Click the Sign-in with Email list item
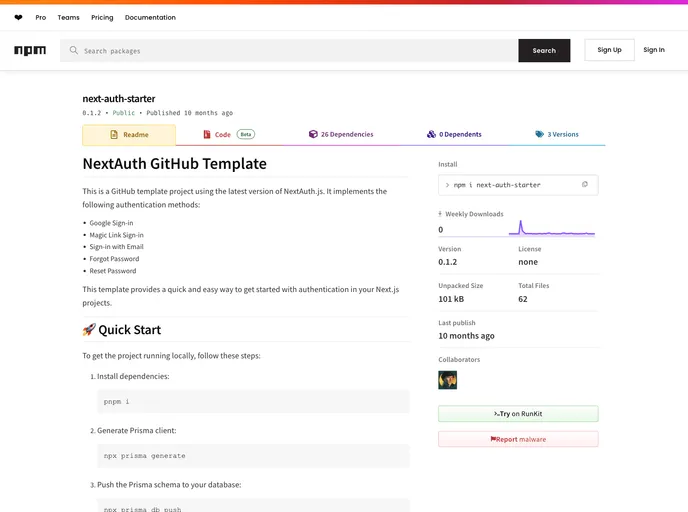This screenshot has width=688, height=512. coord(116,247)
